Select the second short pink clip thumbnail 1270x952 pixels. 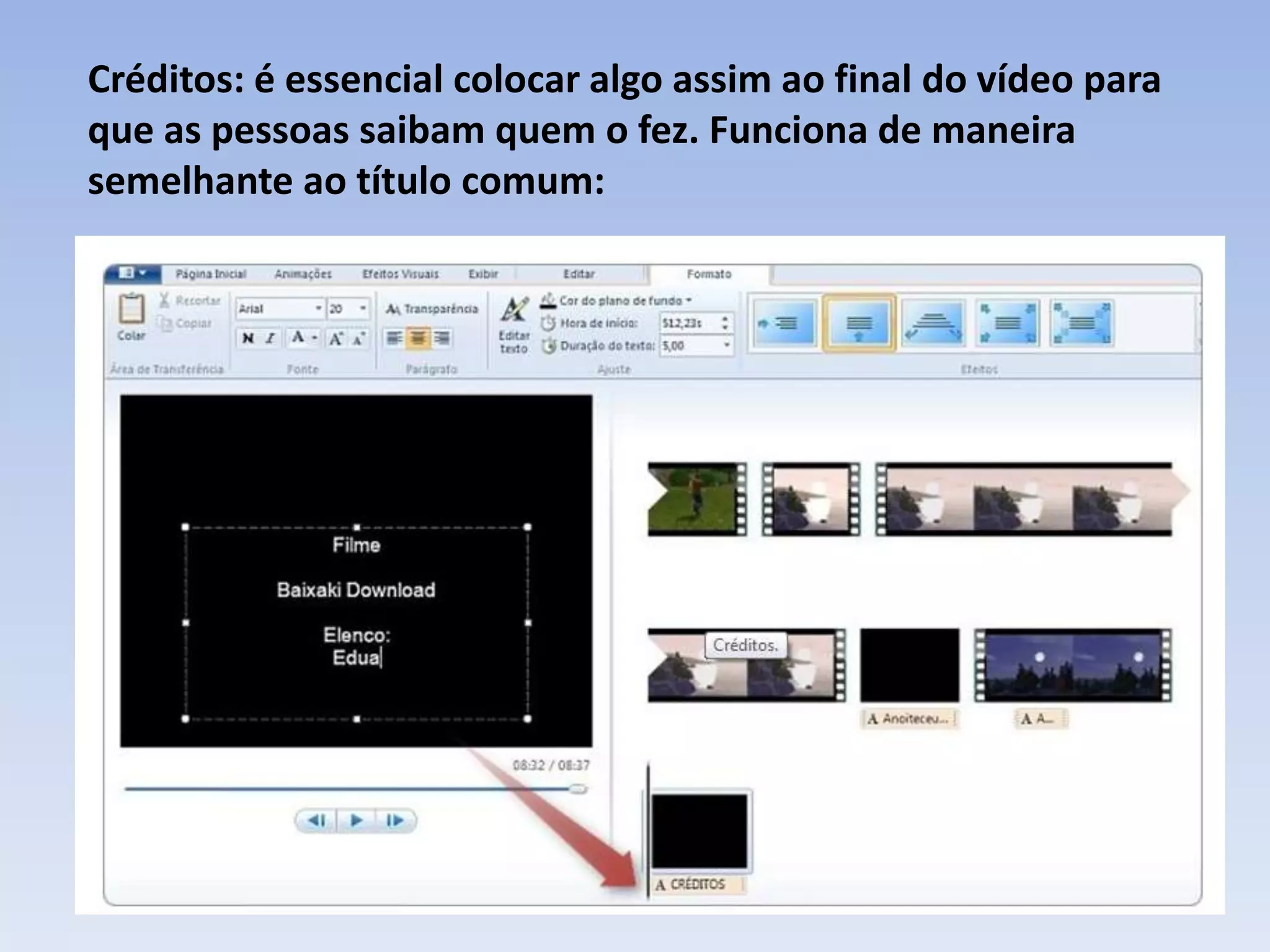tap(810, 499)
